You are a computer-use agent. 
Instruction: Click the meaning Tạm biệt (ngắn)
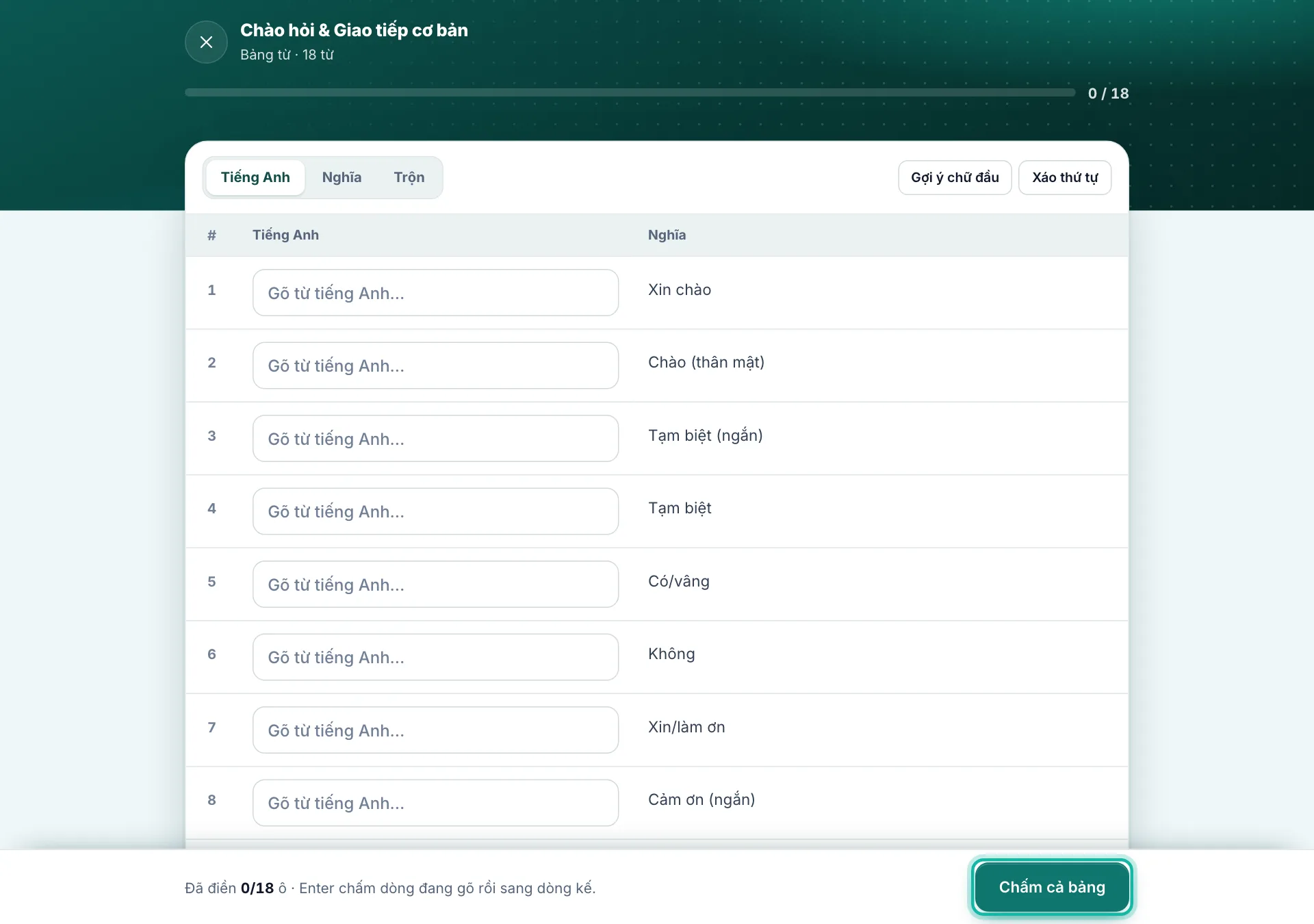[705, 435]
